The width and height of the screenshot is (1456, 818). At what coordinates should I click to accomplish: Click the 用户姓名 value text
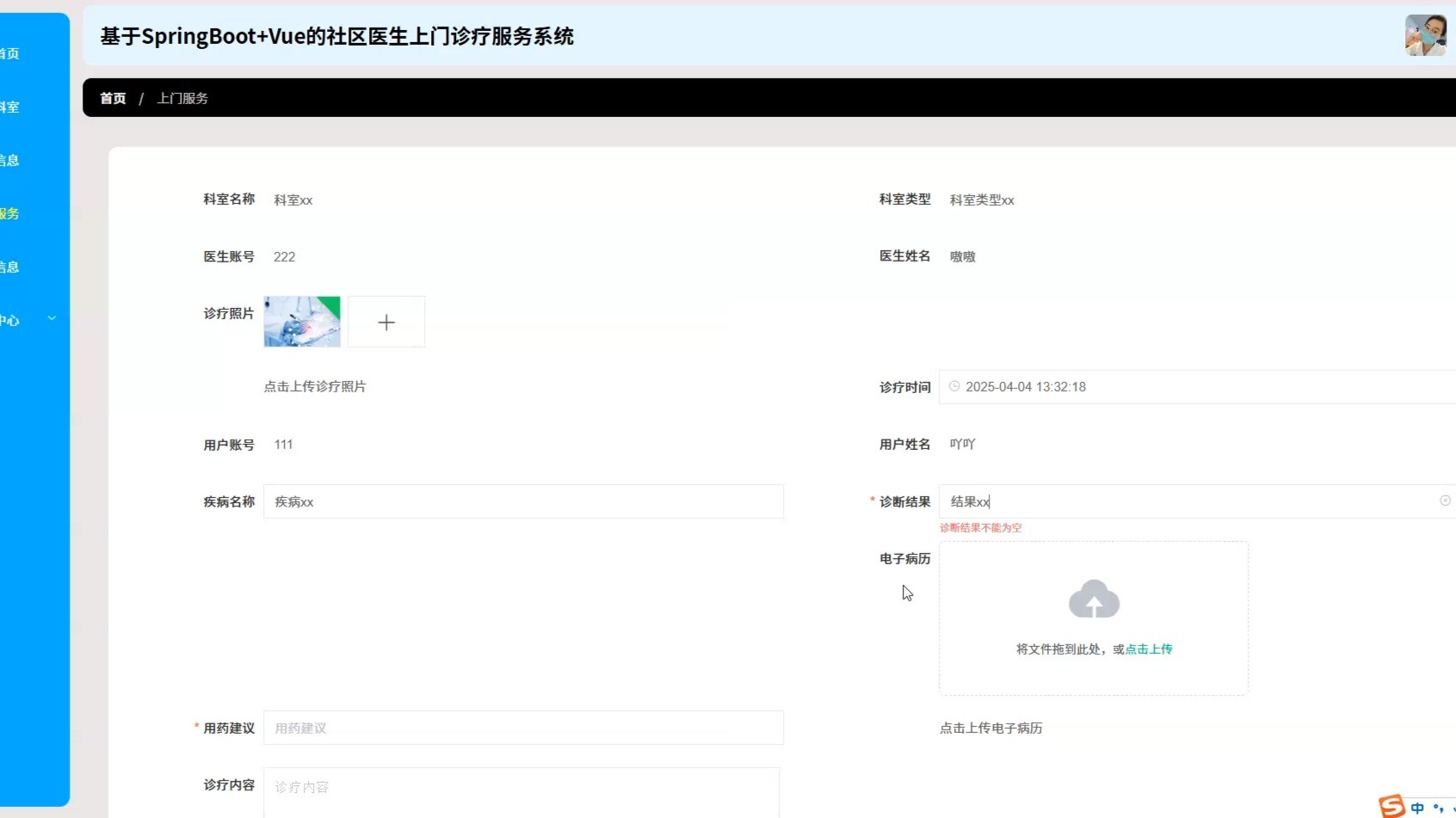tap(962, 444)
